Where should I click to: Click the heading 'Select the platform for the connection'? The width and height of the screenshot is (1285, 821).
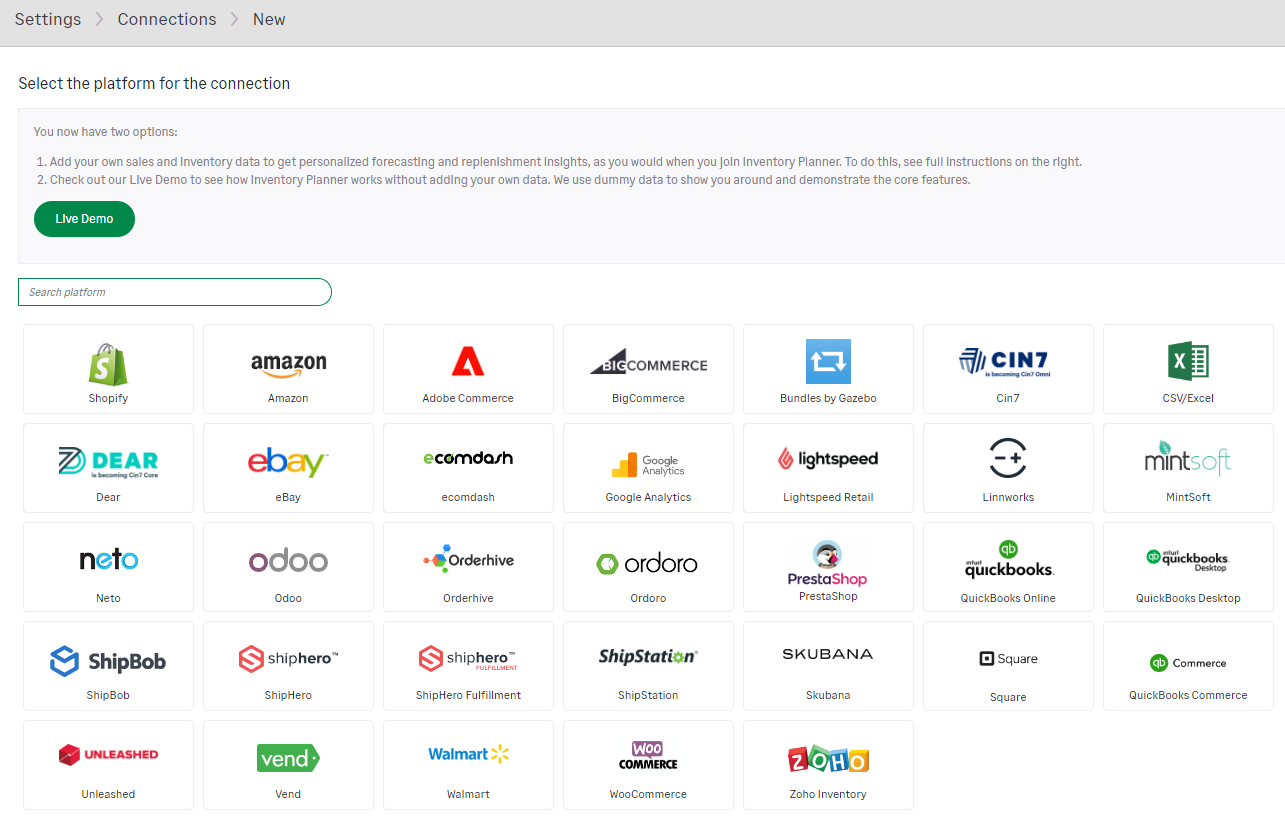coord(154,83)
